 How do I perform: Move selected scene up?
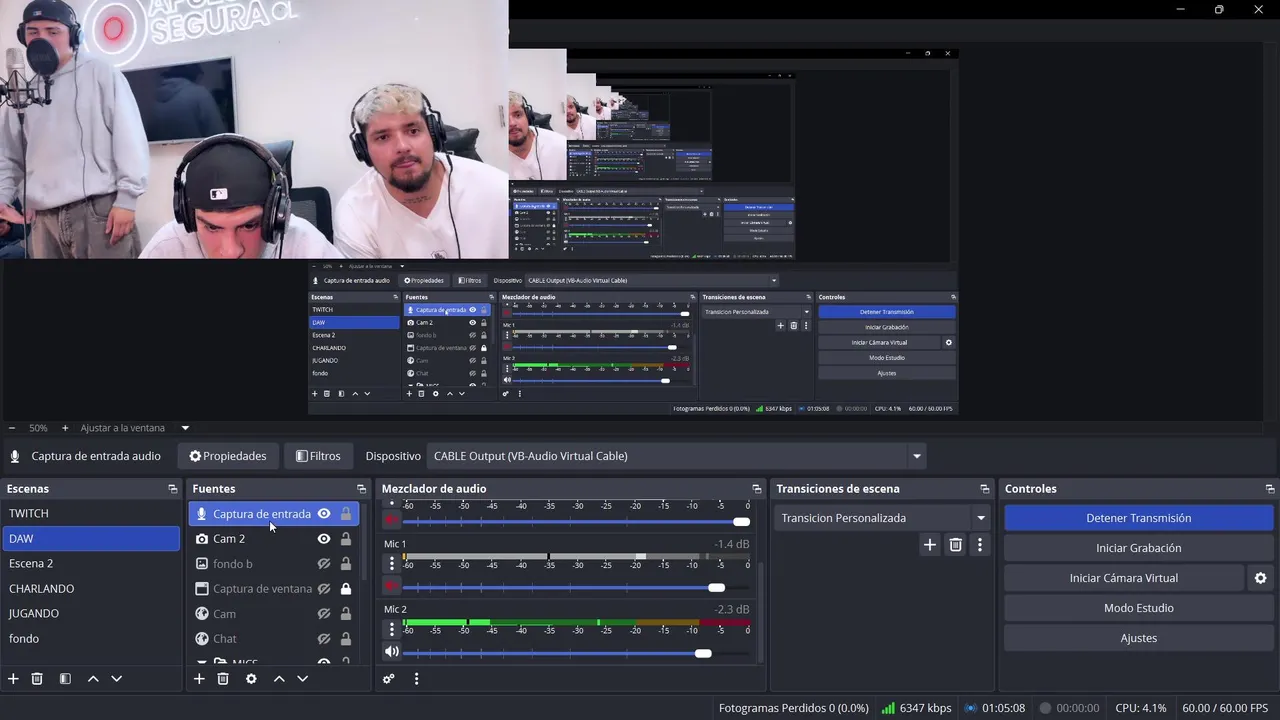point(93,678)
